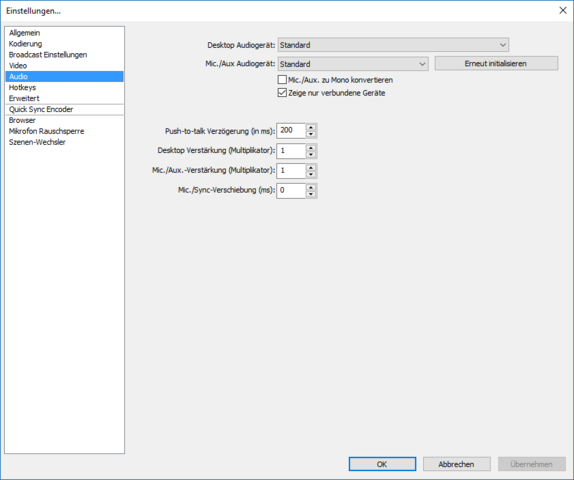Click the Mic./Sync-Verschiebung value field
This screenshot has width=574, height=480.
(x=291, y=190)
